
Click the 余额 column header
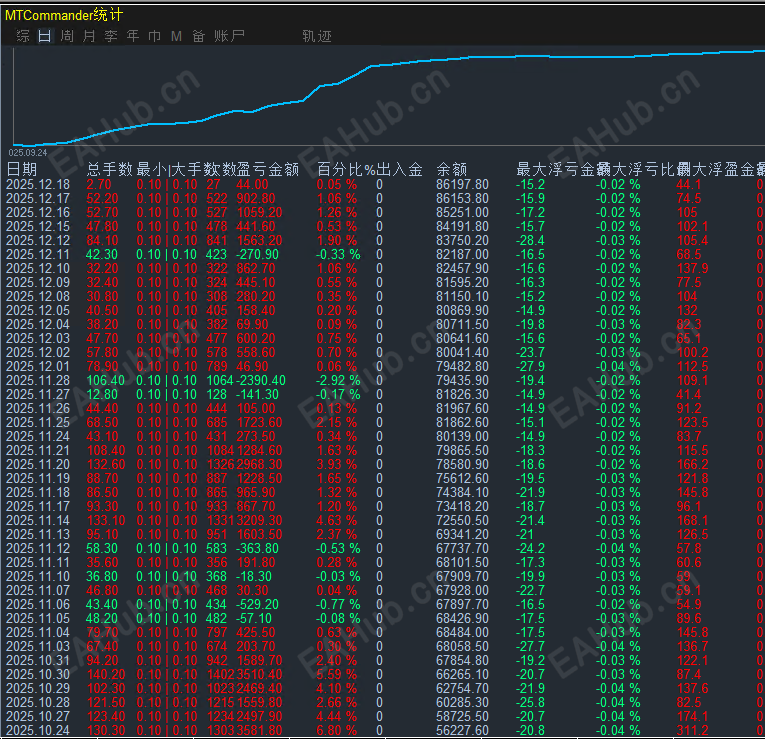click(x=452, y=169)
